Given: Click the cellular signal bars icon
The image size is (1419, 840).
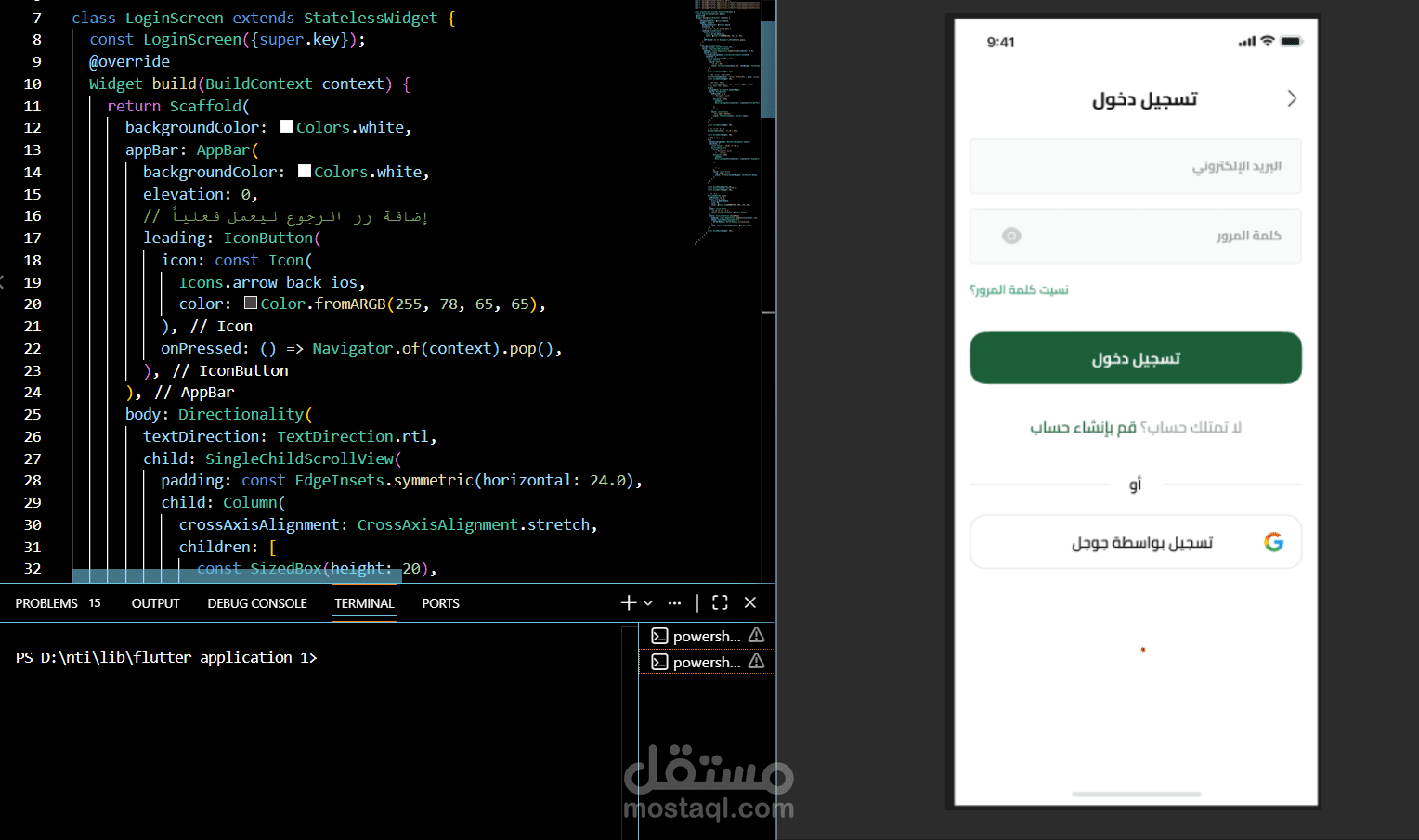Looking at the screenshot, I should click(1246, 42).
